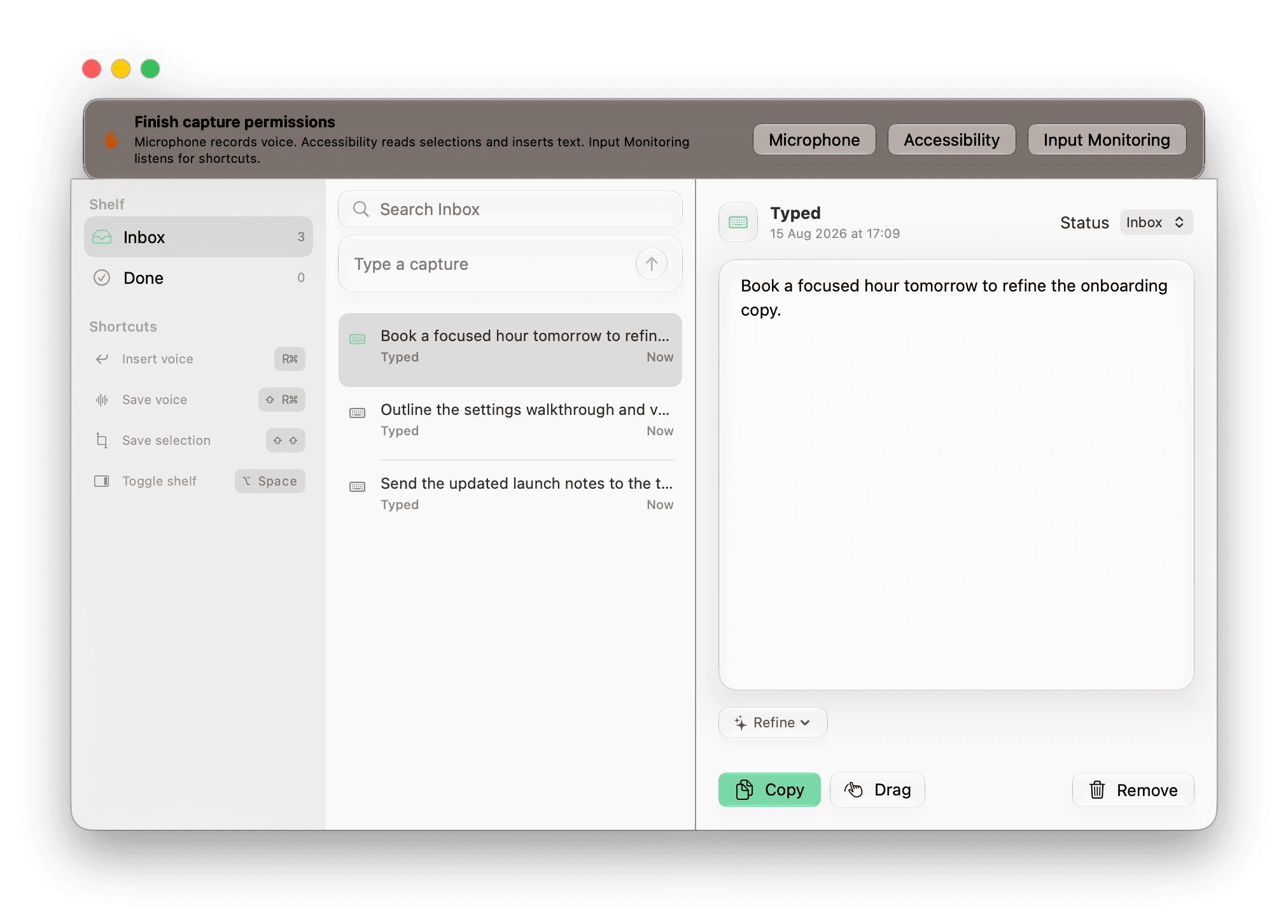Submit capture with the up-arrow button
Screen dimensions: 1288x924
pos(652,264)
